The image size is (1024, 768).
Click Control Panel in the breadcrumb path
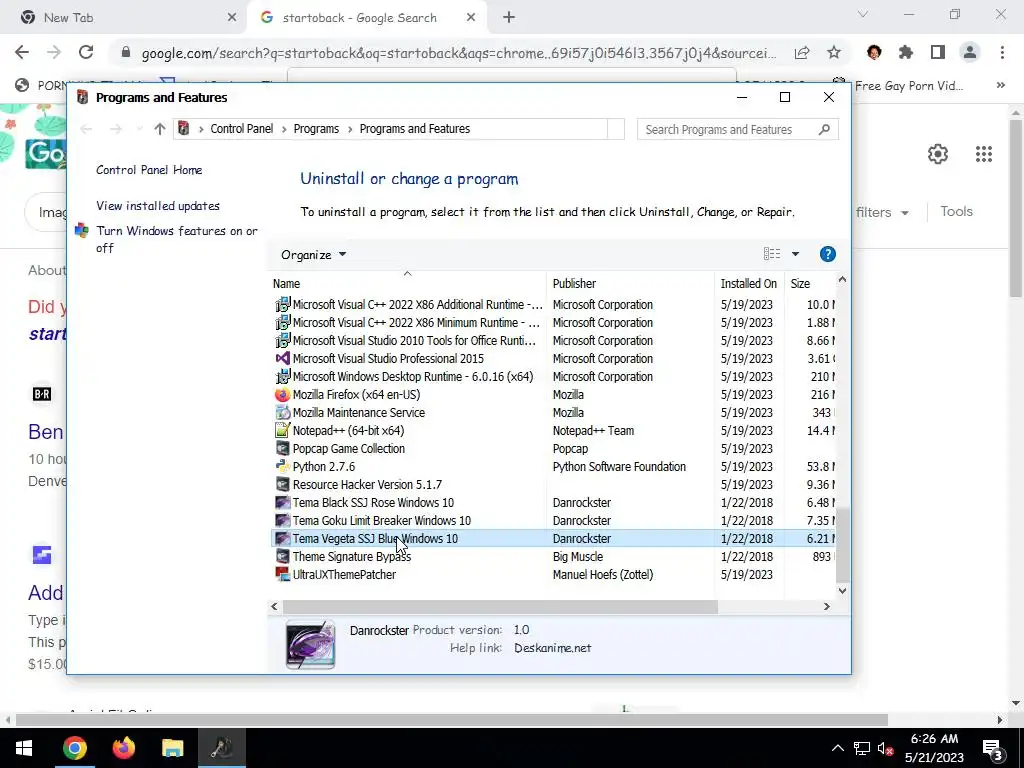[242, 129]
